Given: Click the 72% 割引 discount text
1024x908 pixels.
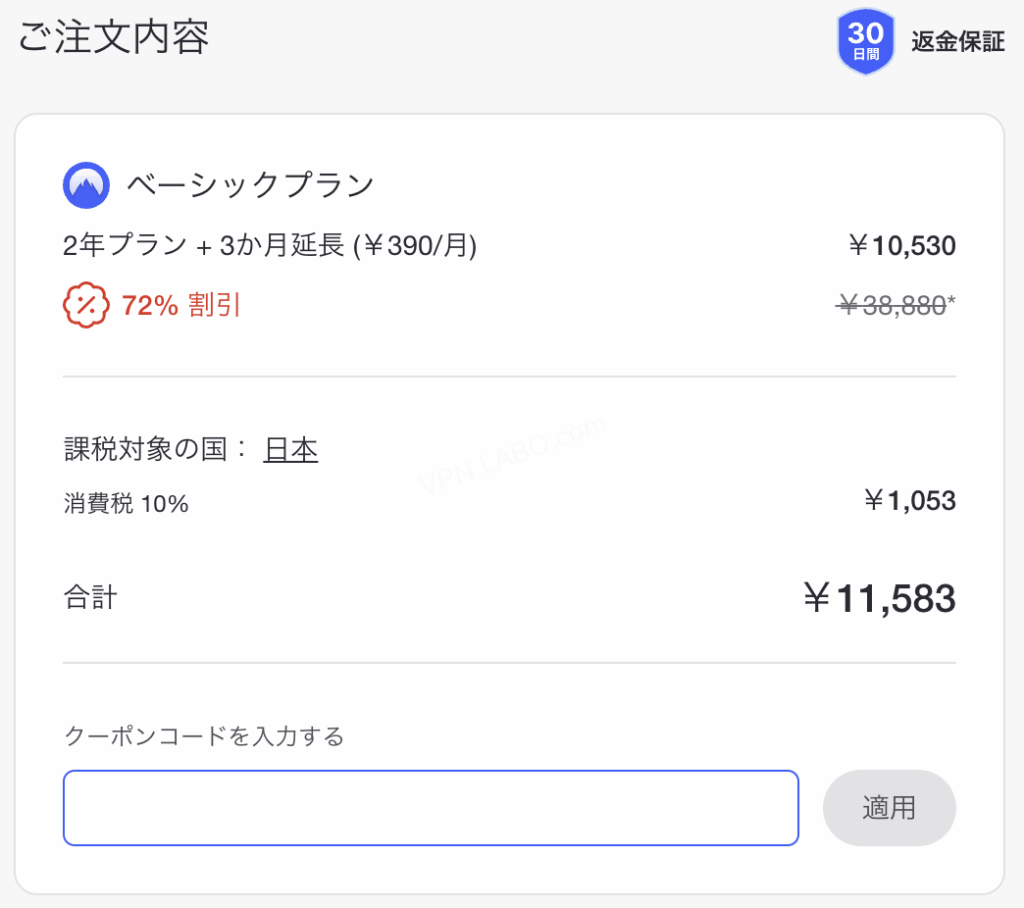Looking at the screenshot, I should coord(181,306).
